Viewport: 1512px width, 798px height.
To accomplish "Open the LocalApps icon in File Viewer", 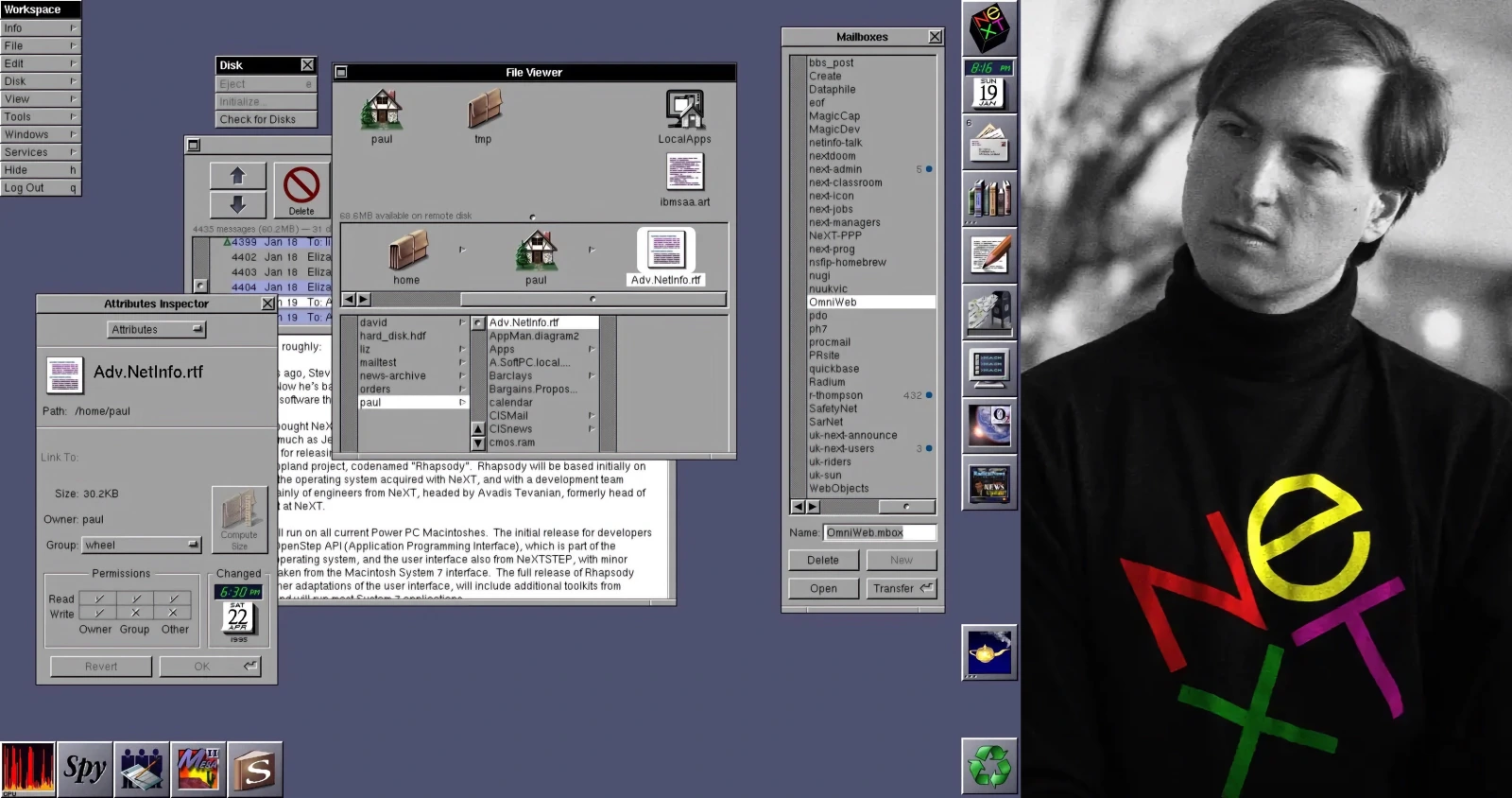I will click(x=684, y=116).
